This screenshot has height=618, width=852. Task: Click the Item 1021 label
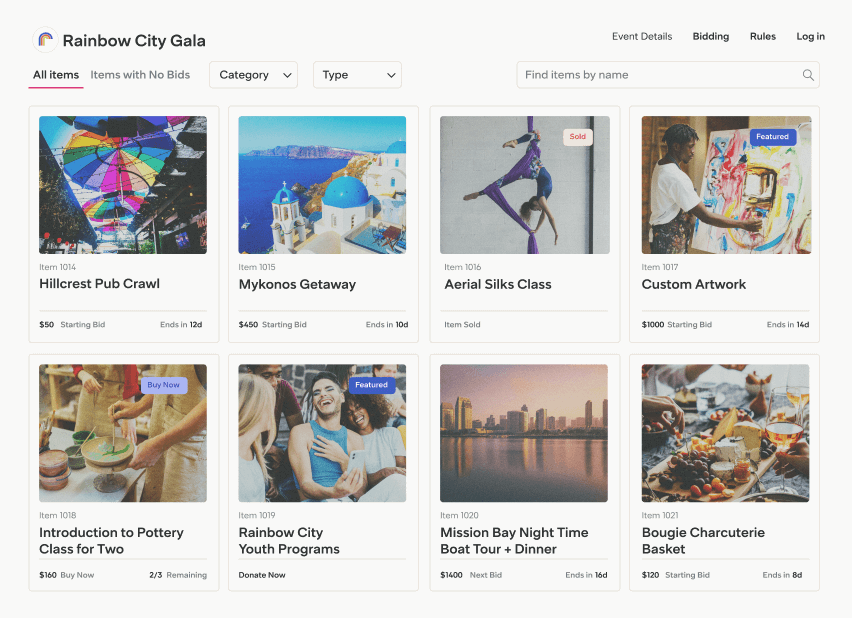pos(660,515)
